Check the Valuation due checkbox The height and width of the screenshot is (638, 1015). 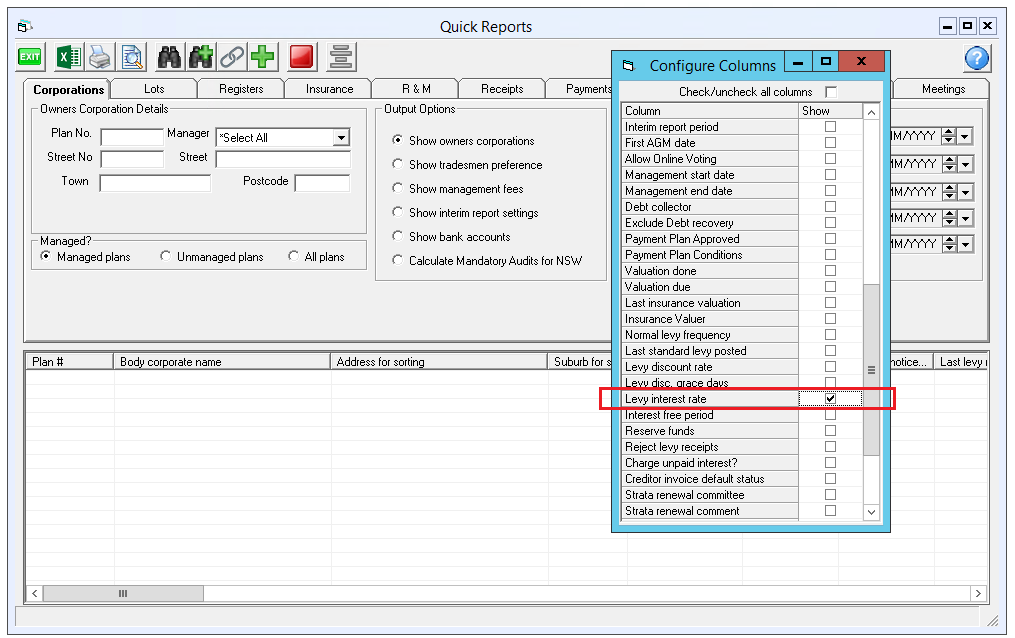pos(831,287)
